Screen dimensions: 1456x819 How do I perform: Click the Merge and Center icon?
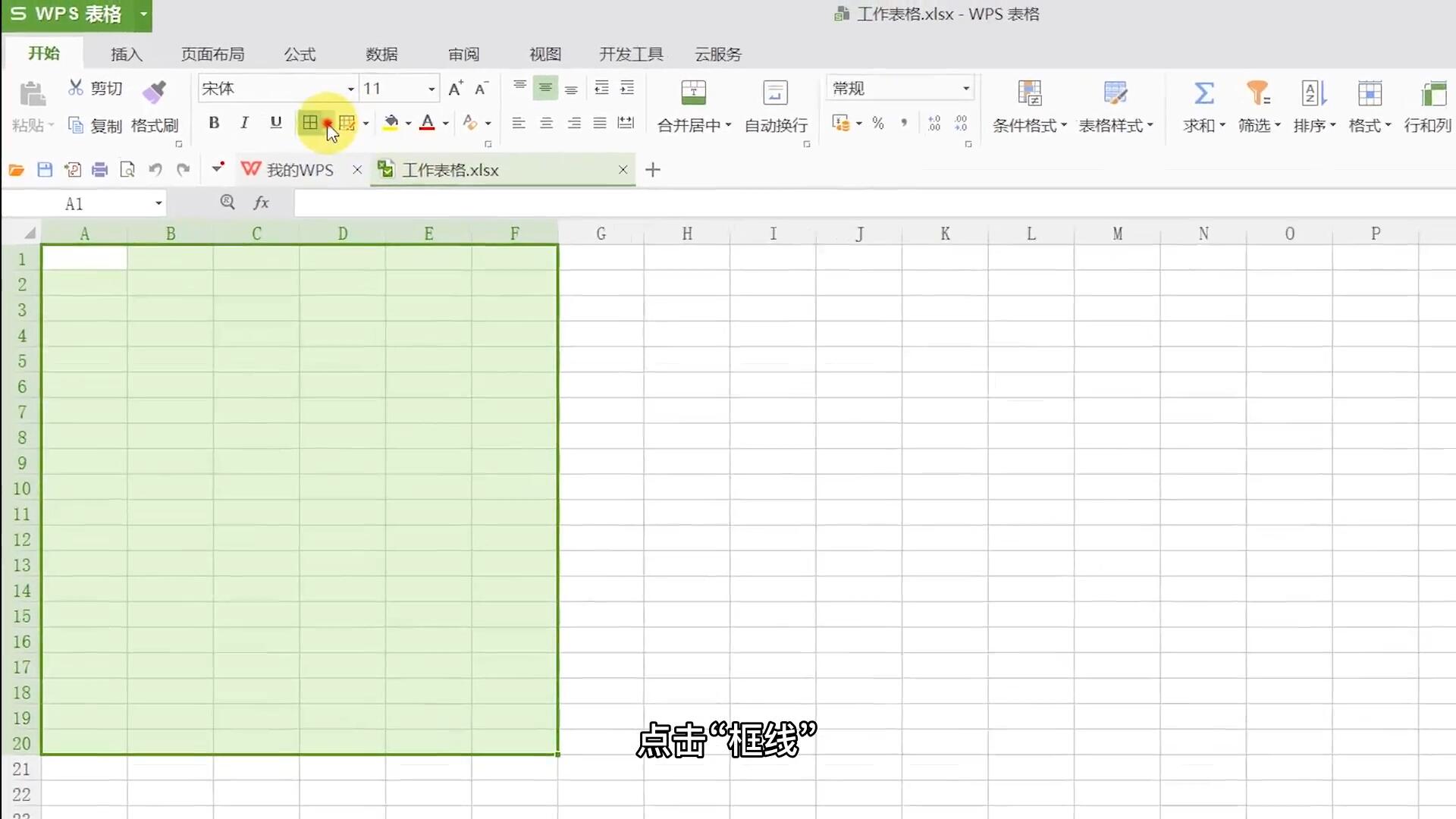click(x=693, y=93)
